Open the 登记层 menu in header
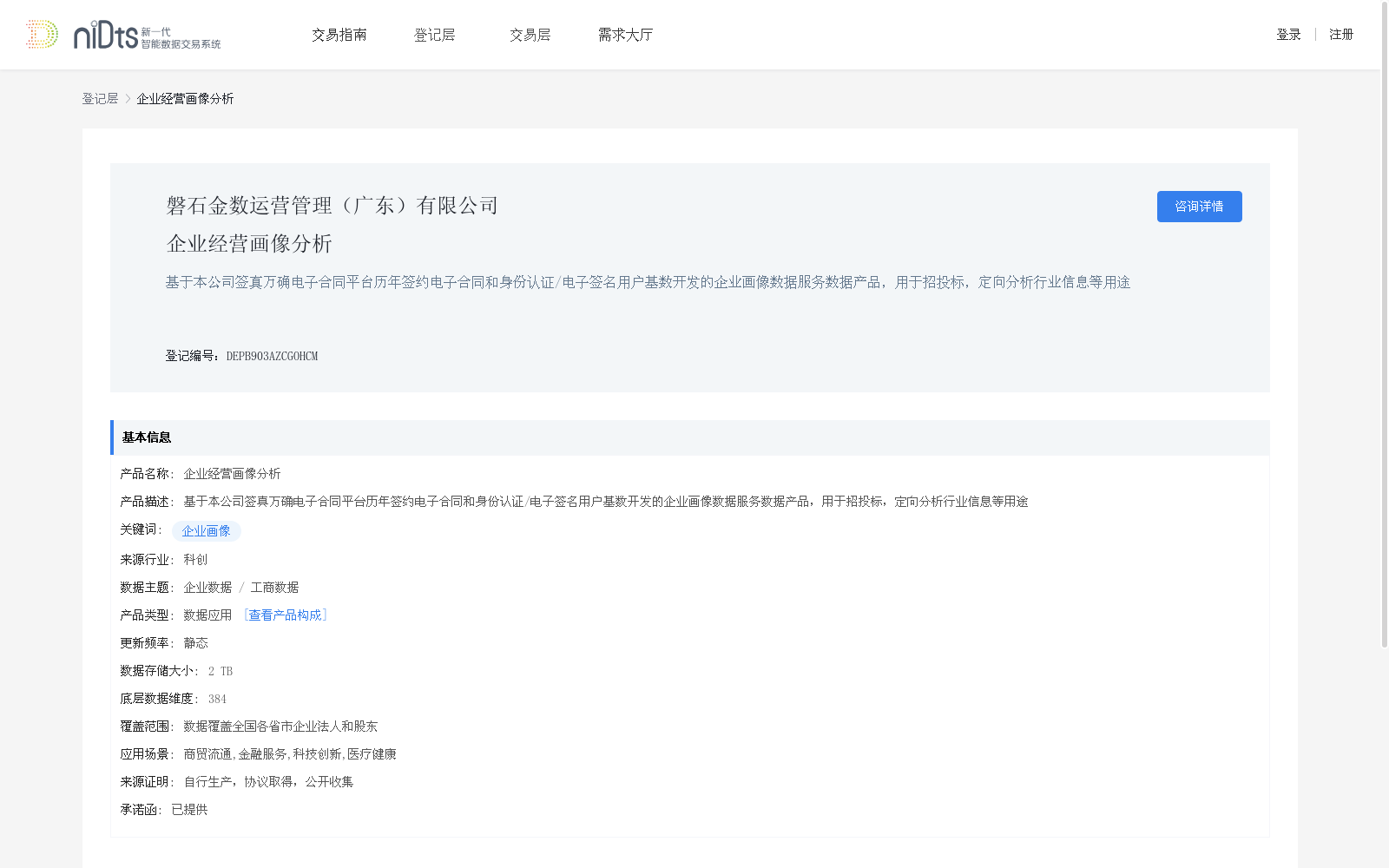Image resolution: width=1389 pixels, height=868 pixels. click(x=435, y=35)
